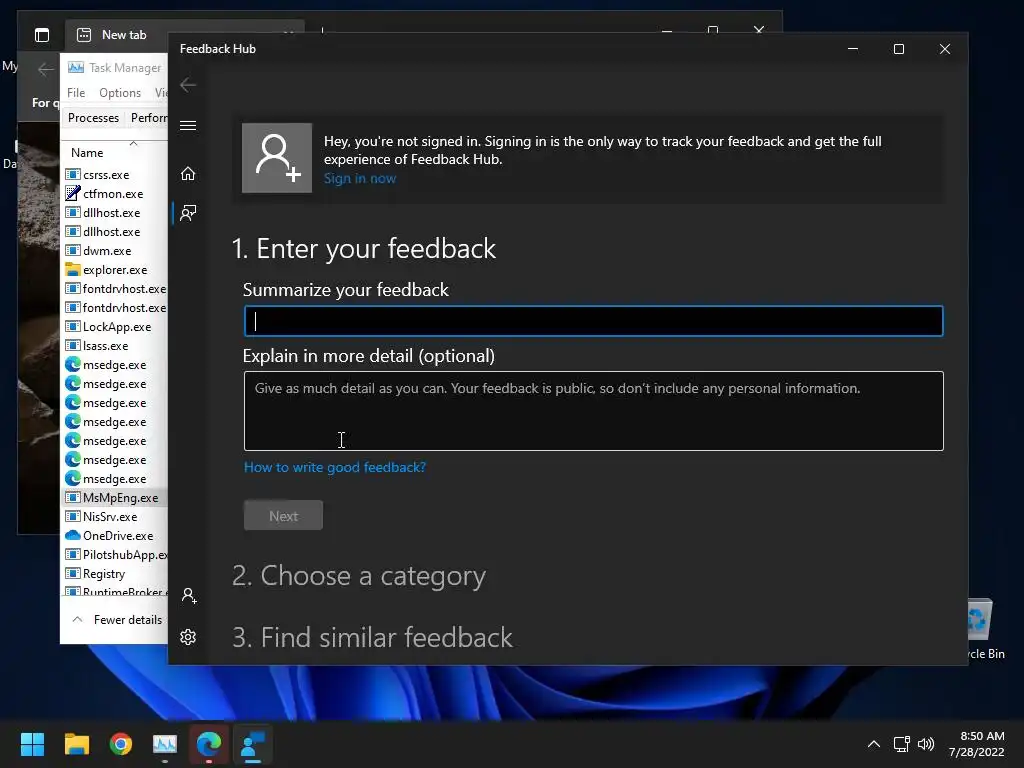
Task: Switch to Task Manager Performance tab
Action: point(149,118)
